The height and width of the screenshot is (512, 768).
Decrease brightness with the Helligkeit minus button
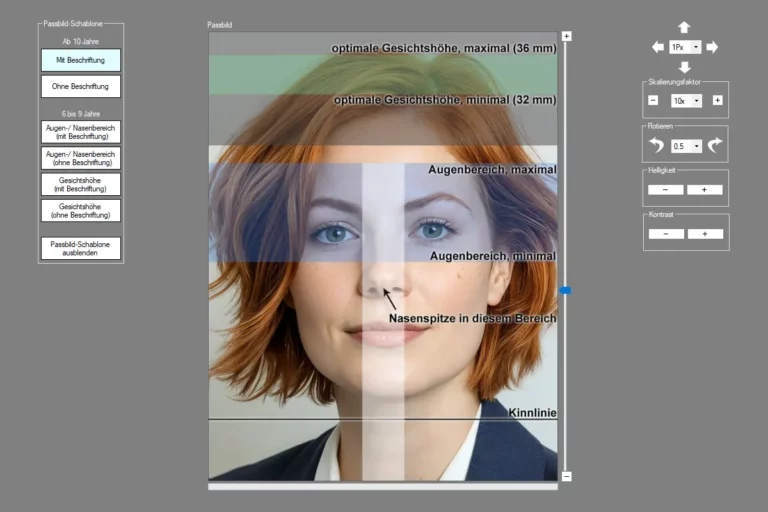(x=665, y=190)
